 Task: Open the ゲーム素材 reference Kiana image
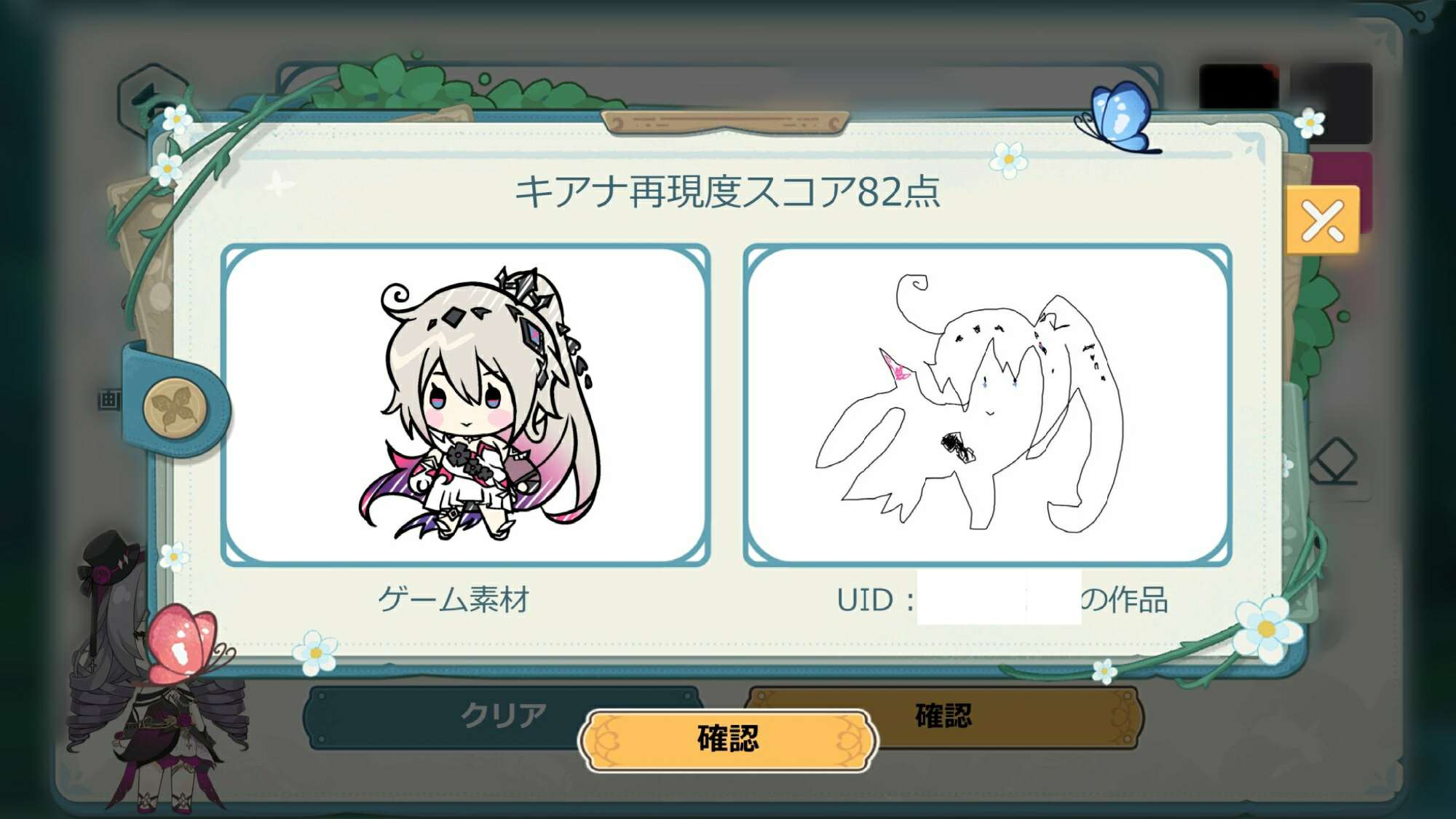(466, 405)
